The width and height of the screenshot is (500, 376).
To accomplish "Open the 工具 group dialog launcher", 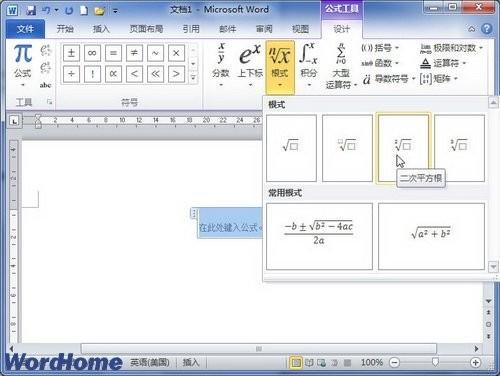I will [x=50, y=102].
